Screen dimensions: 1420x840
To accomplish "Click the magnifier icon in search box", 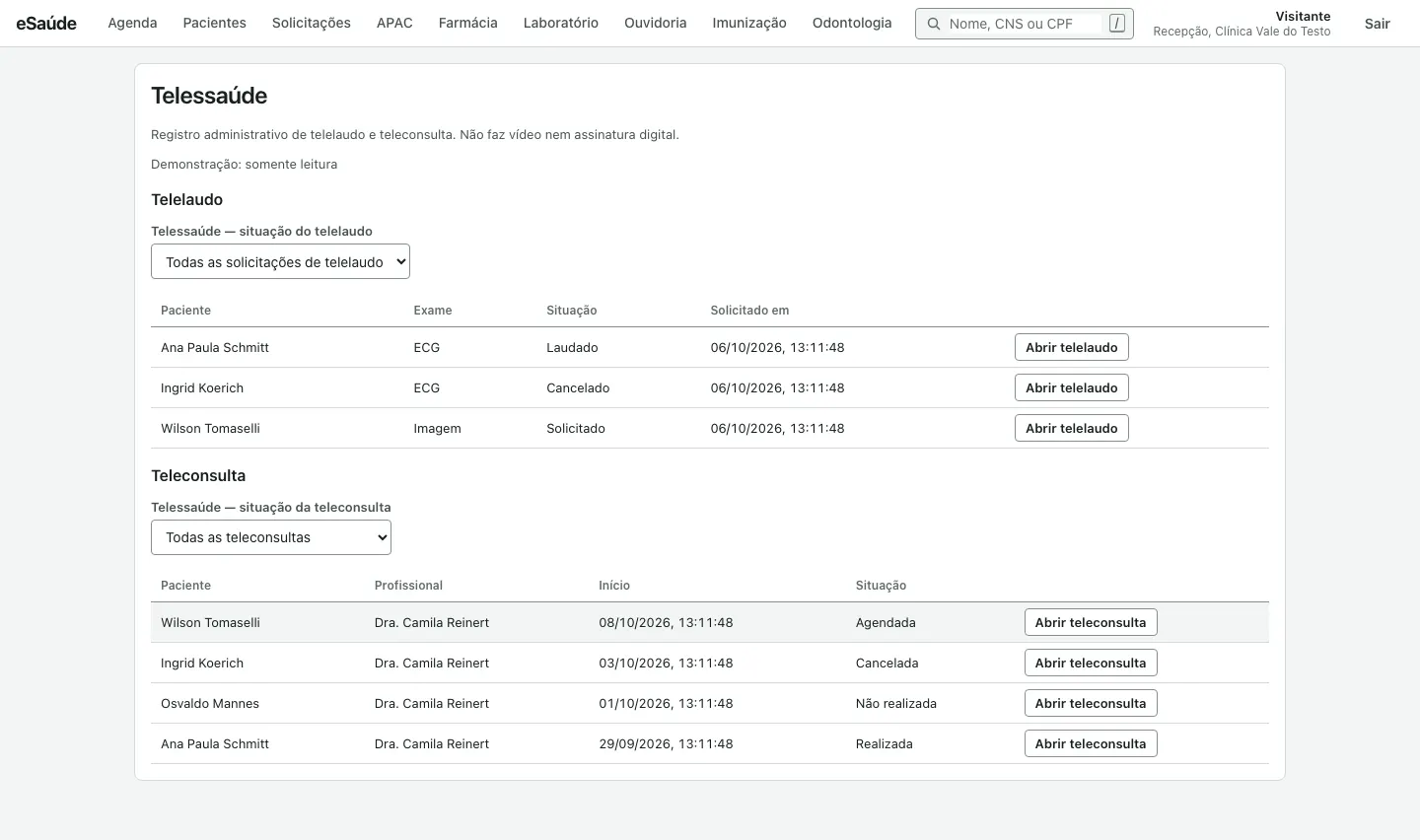I will pyautogui.click(x=933, y=24).
